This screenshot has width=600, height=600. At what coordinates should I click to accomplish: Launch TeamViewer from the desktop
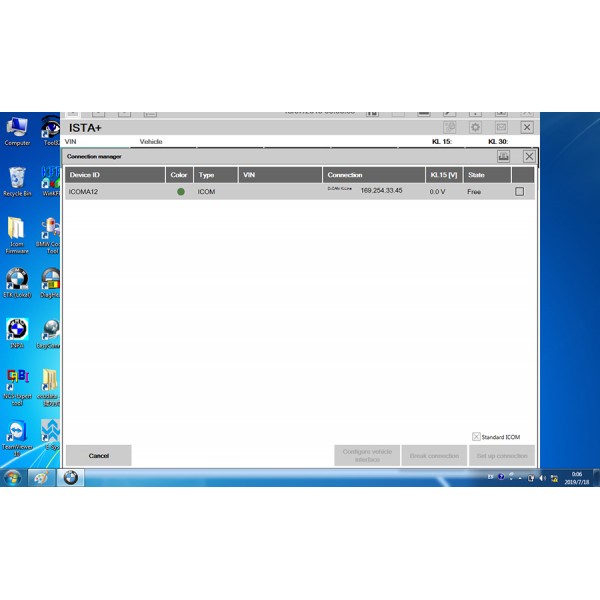click(17, 439)
